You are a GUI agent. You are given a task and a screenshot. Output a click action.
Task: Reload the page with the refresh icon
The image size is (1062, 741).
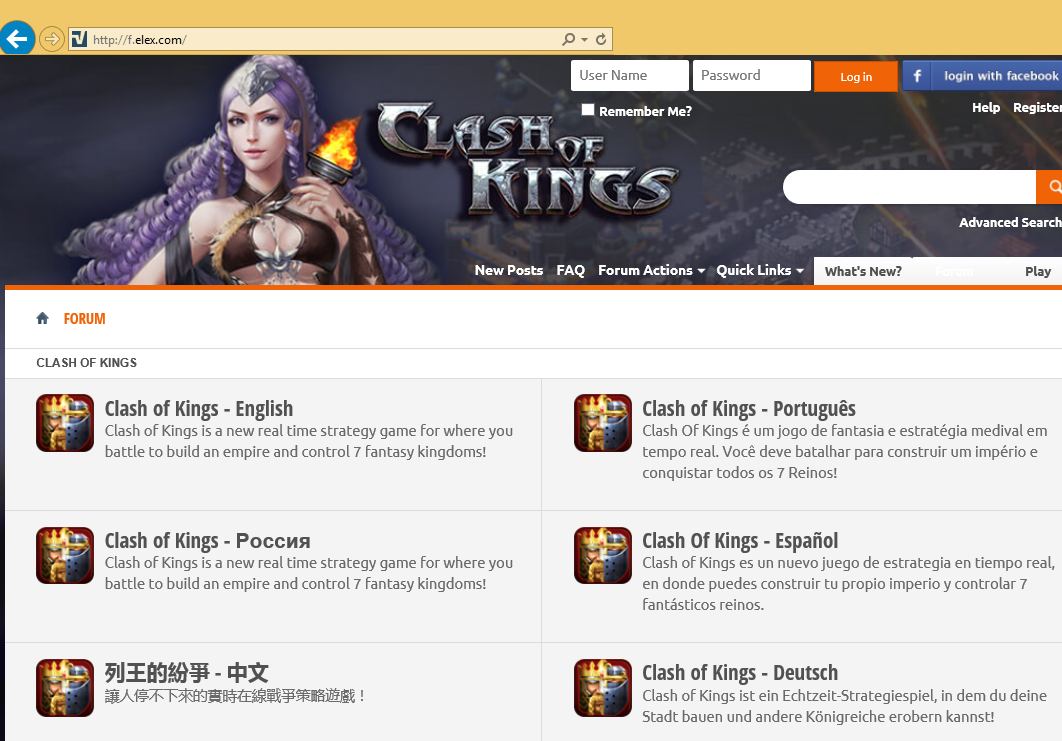click(601, 39)
